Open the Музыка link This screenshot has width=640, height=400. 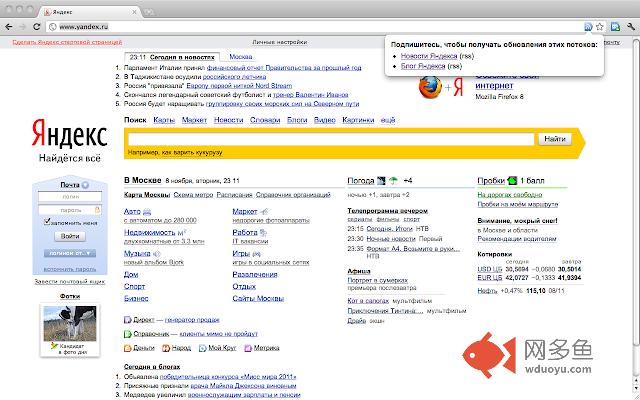coord(137,253)
